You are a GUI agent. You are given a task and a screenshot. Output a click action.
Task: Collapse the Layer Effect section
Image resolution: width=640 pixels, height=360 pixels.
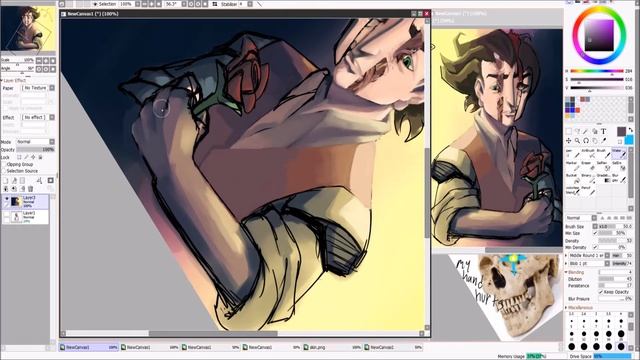(2, 80)
